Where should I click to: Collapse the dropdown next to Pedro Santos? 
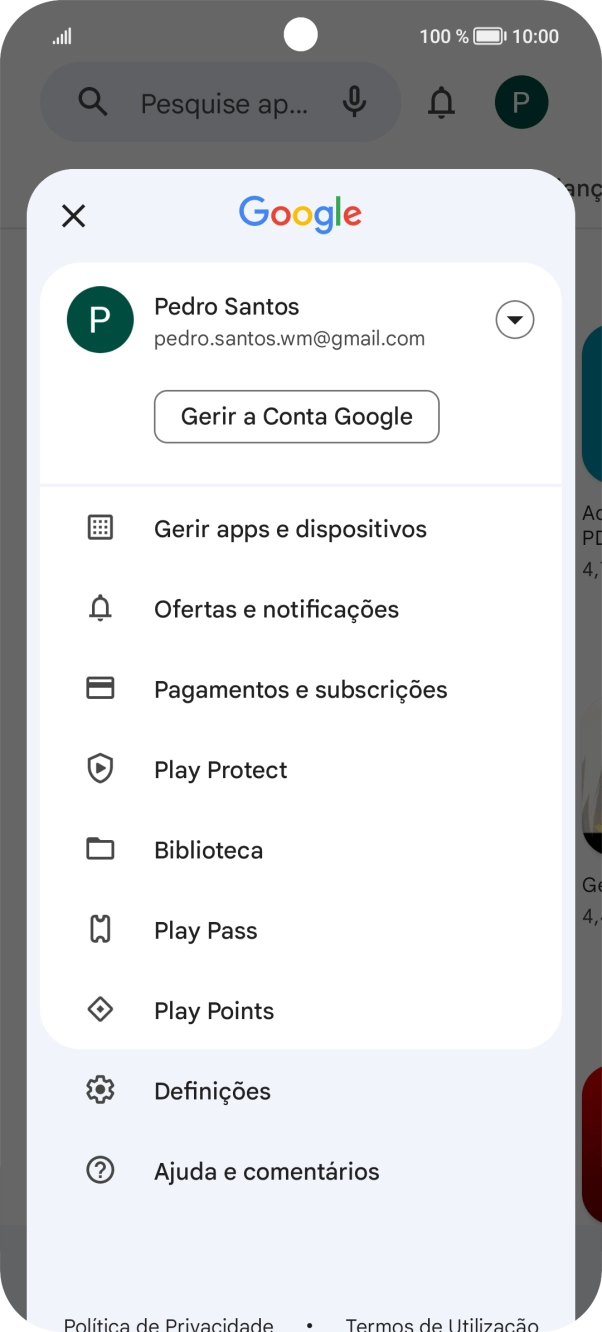(514, 319)
